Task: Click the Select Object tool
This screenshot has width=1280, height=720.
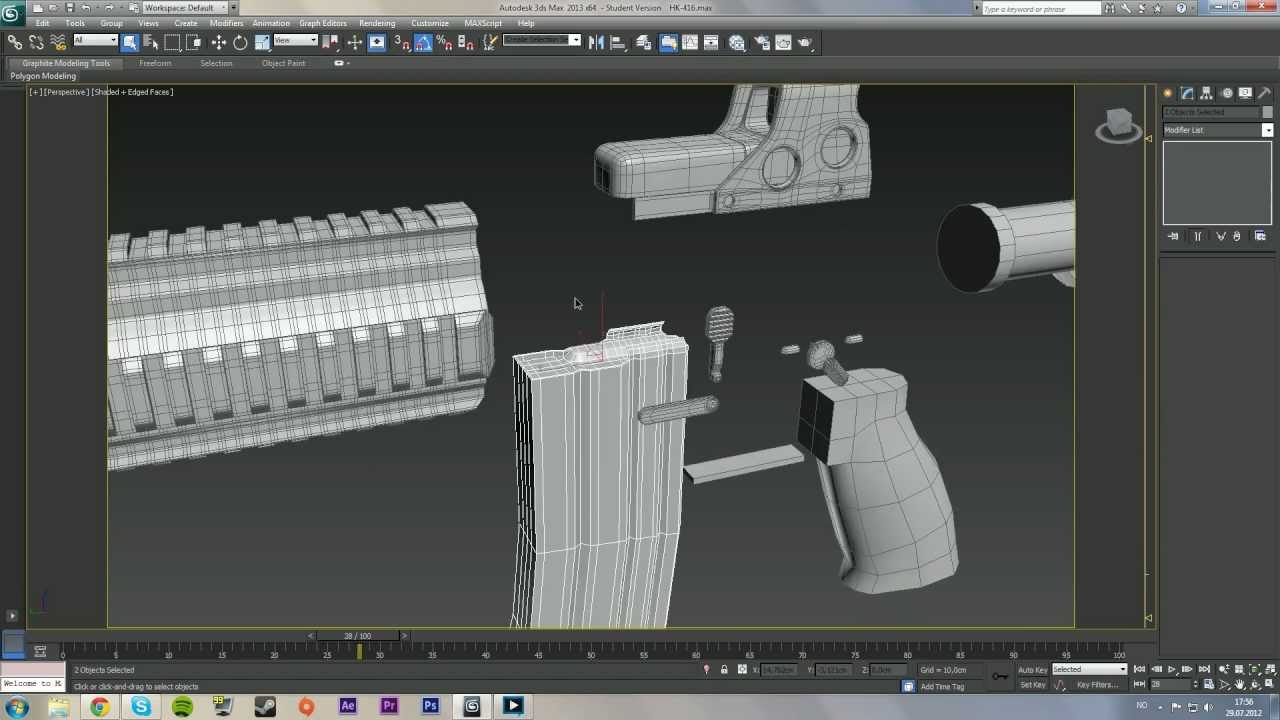Action: click(x=129, y=42)
